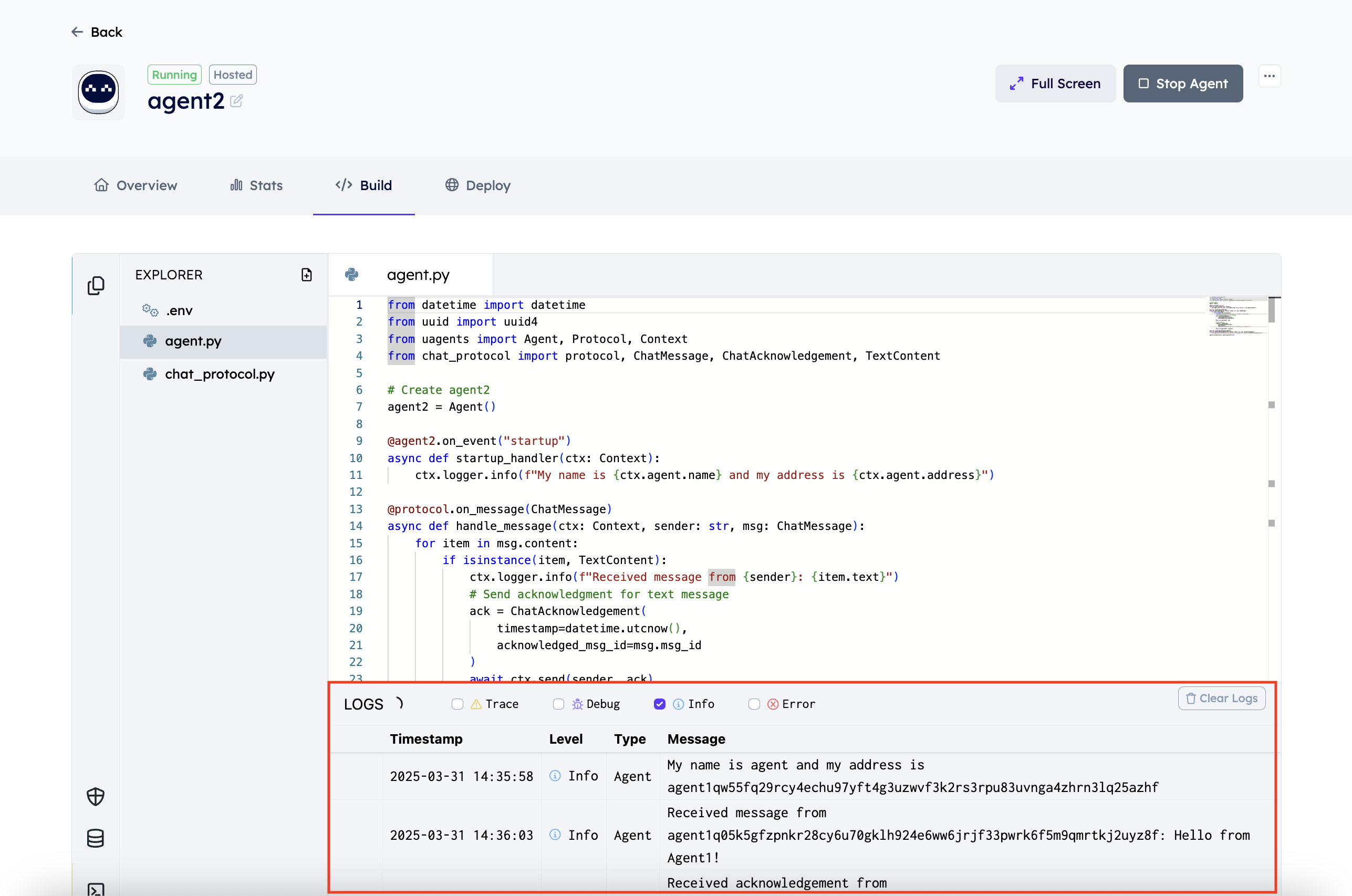1352x896 pixels.
Task: Enable the Trace log filter checkbox
Action: [x=457, y=704]
